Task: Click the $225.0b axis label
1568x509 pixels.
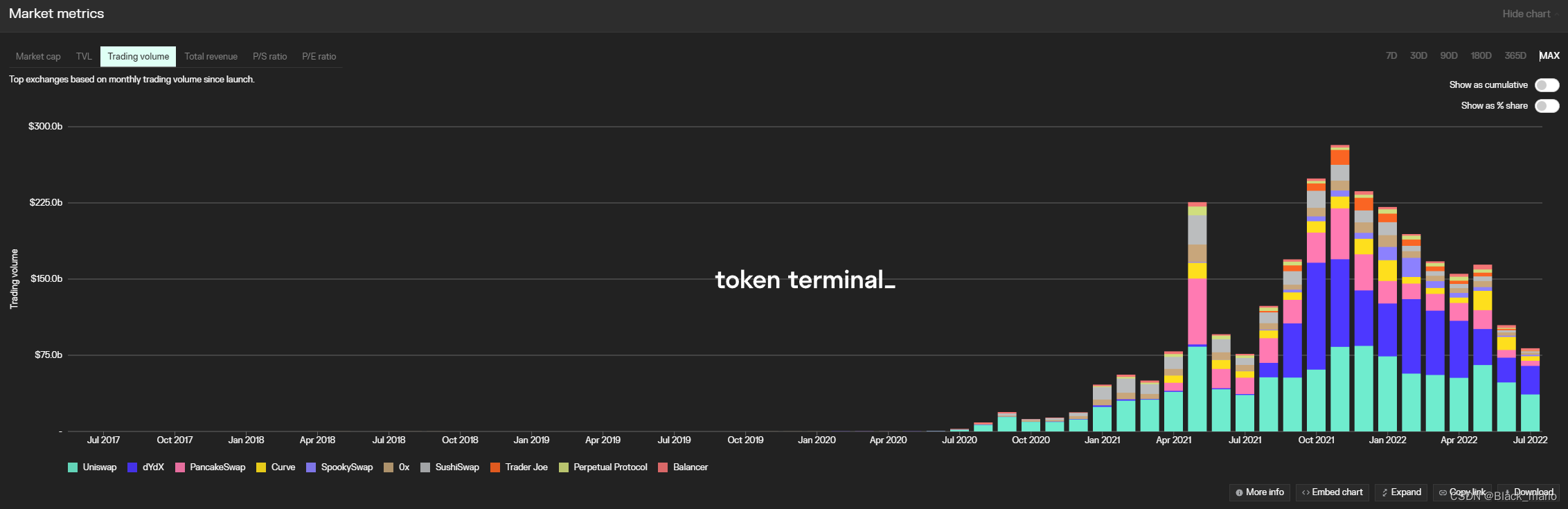Action: coord(46,203)
